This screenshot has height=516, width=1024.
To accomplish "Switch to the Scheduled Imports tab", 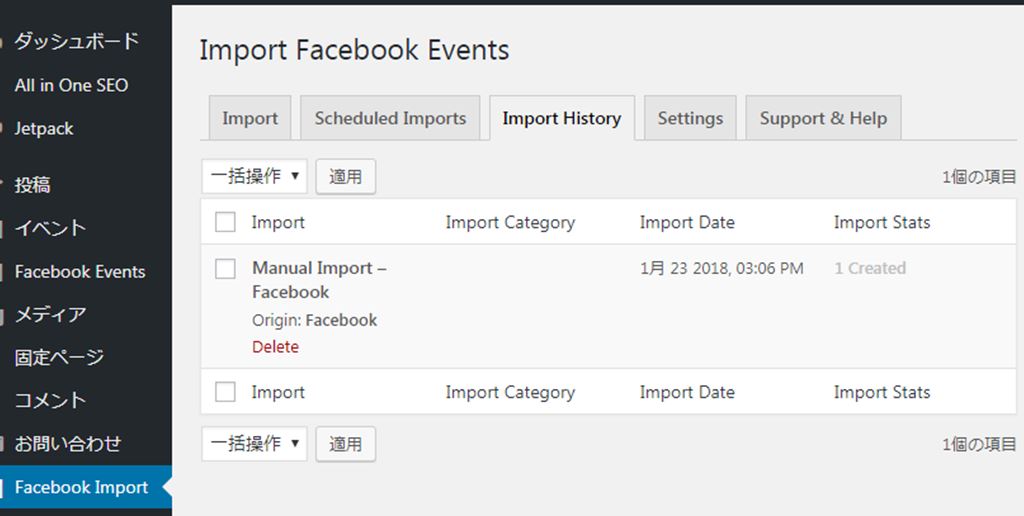I will point(390,118).
